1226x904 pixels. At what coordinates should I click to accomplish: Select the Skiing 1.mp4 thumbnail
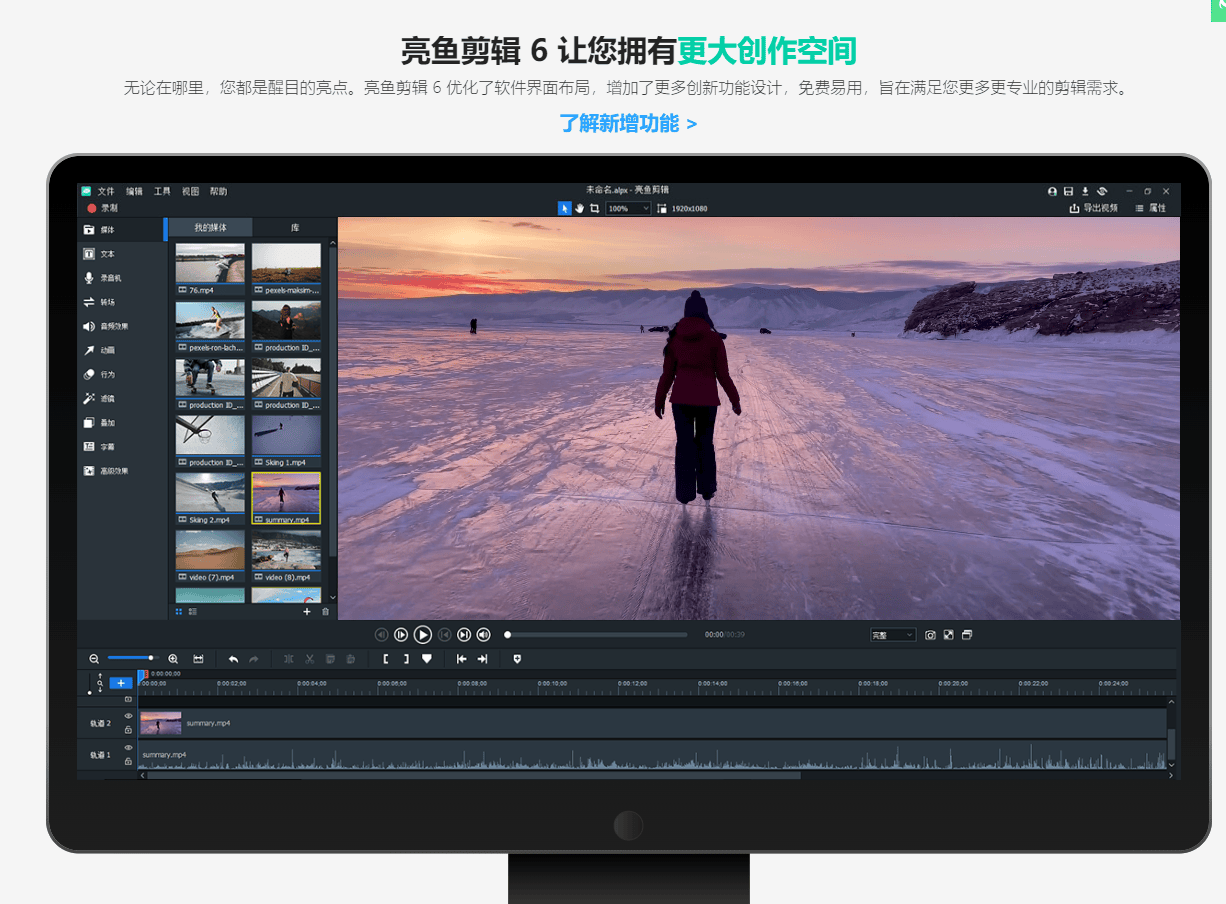[x=286, y=441]
